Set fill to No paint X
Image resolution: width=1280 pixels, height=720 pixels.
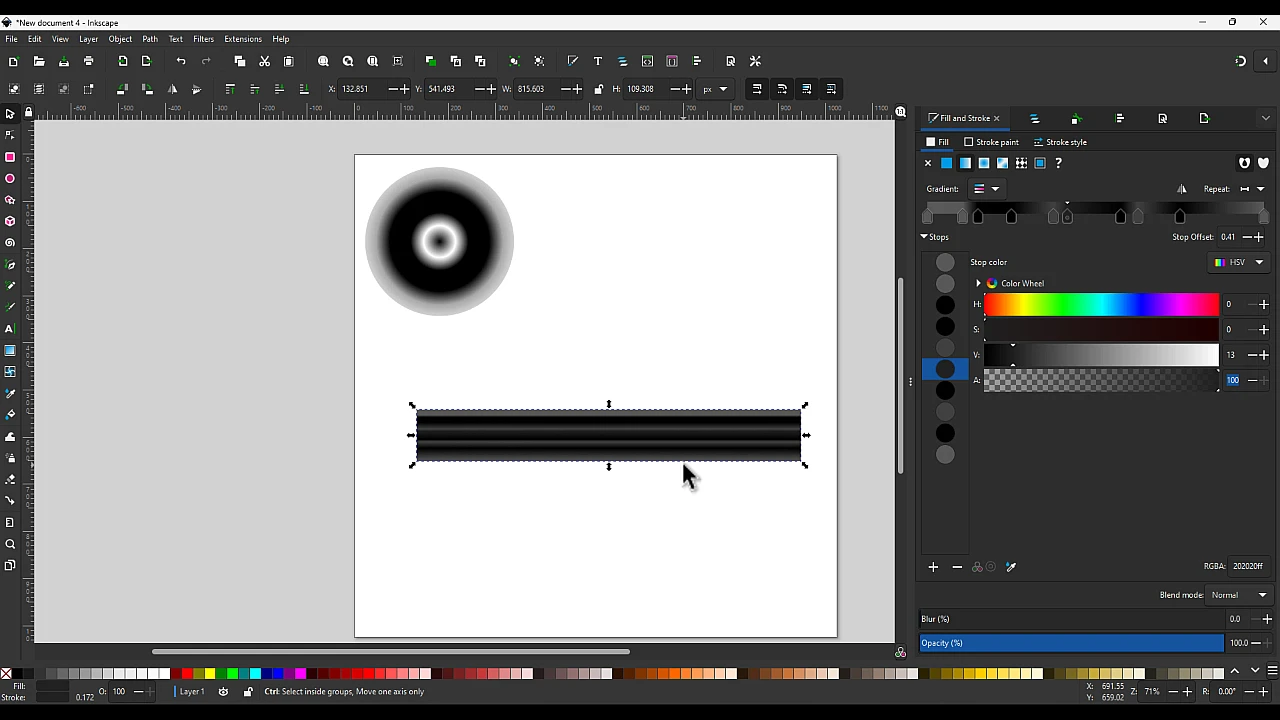[928, 163]
